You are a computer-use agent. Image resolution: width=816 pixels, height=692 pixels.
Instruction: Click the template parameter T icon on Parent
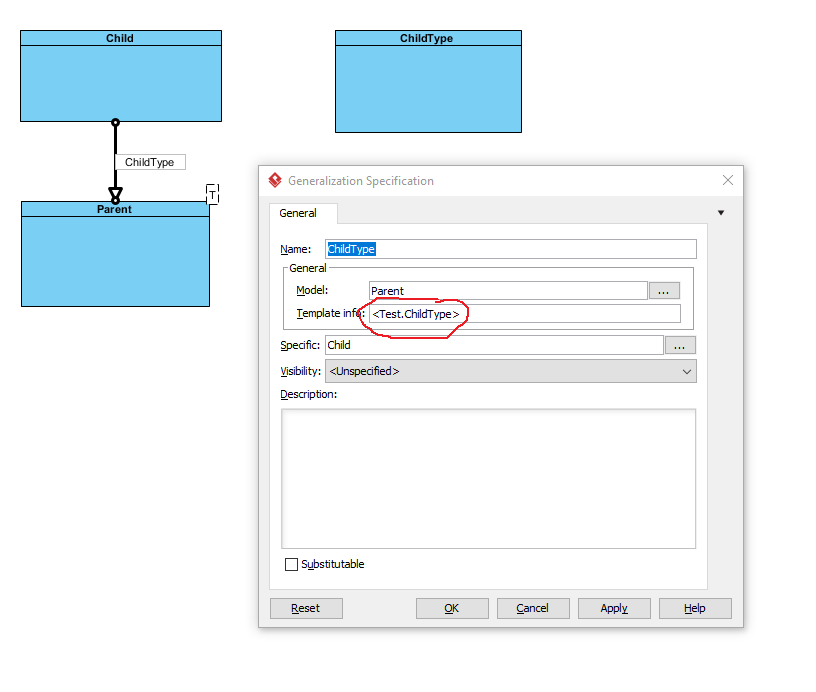click(212, 195)
